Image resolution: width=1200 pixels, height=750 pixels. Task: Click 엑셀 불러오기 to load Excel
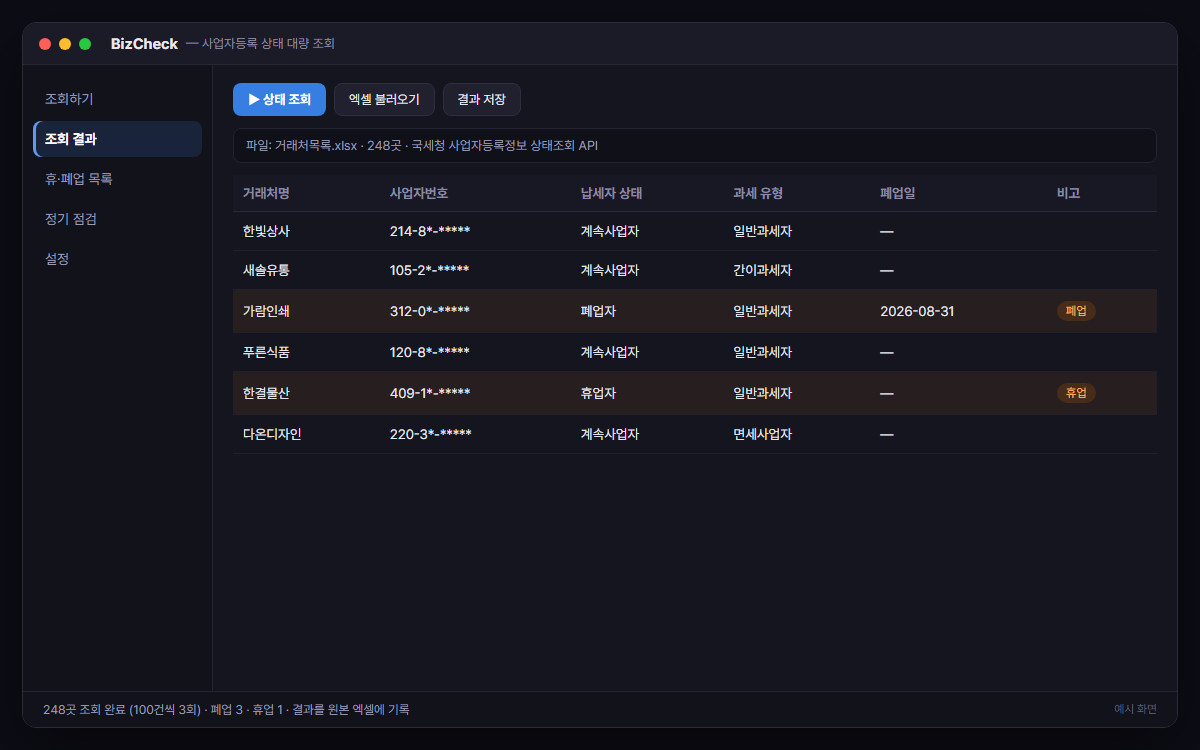pyautogui.click(x=384, y=100)
